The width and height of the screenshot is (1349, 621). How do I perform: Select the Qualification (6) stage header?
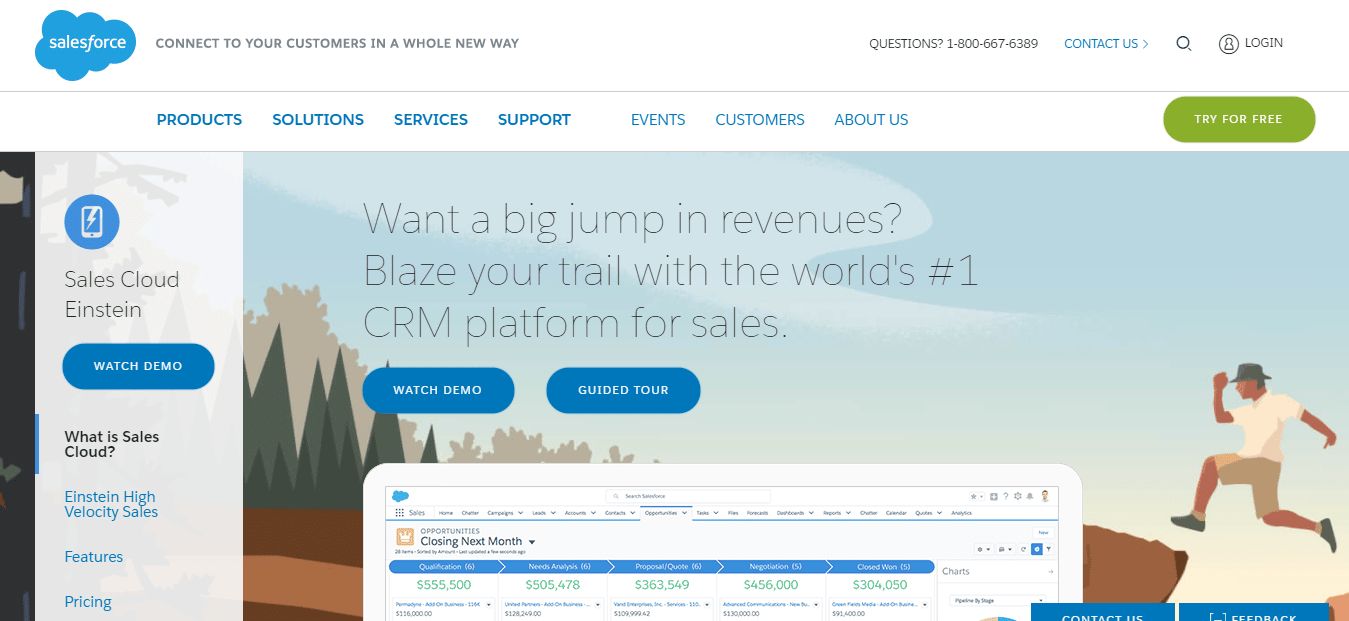(x=447, y=567)
